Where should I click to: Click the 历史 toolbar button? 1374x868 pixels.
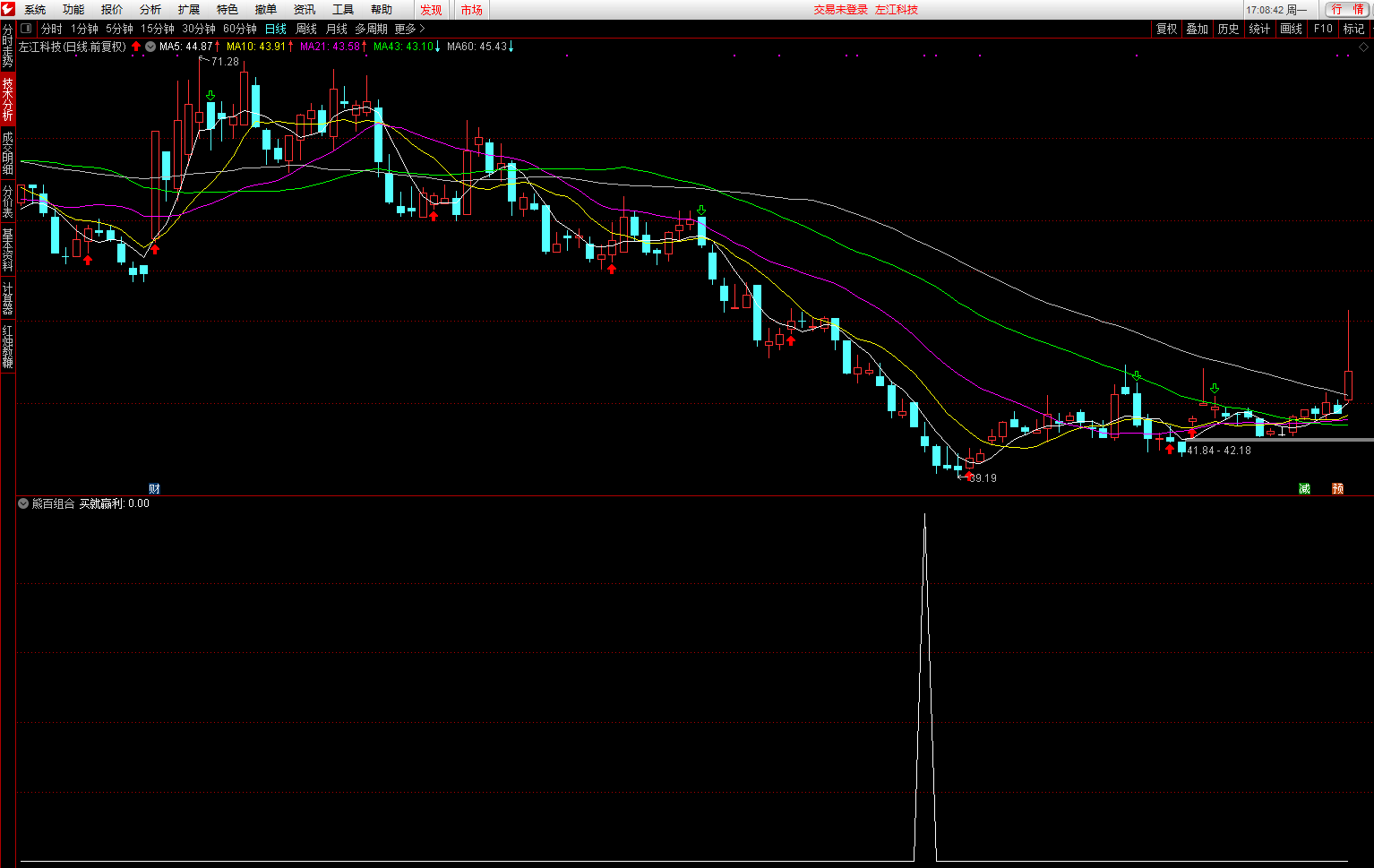click(1228, 29)
